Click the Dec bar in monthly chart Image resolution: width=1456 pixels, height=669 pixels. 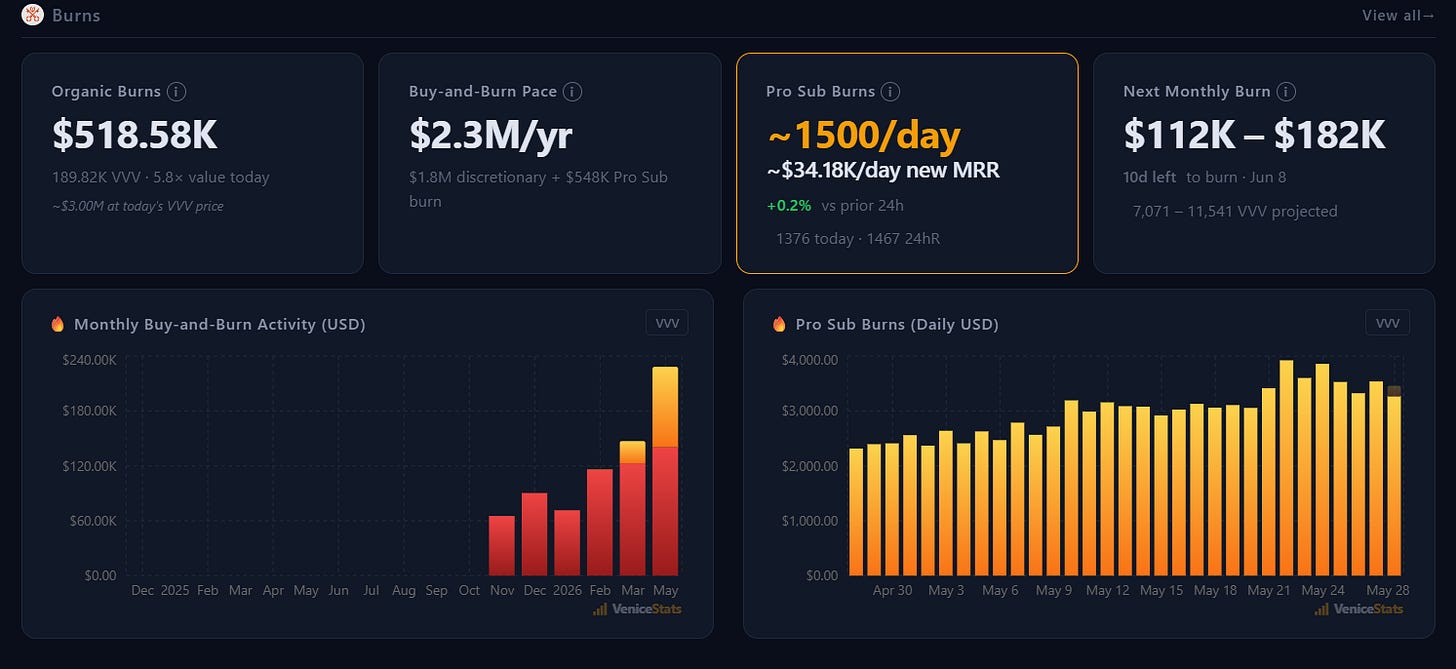pyautogui.click(x=534, y=534)
